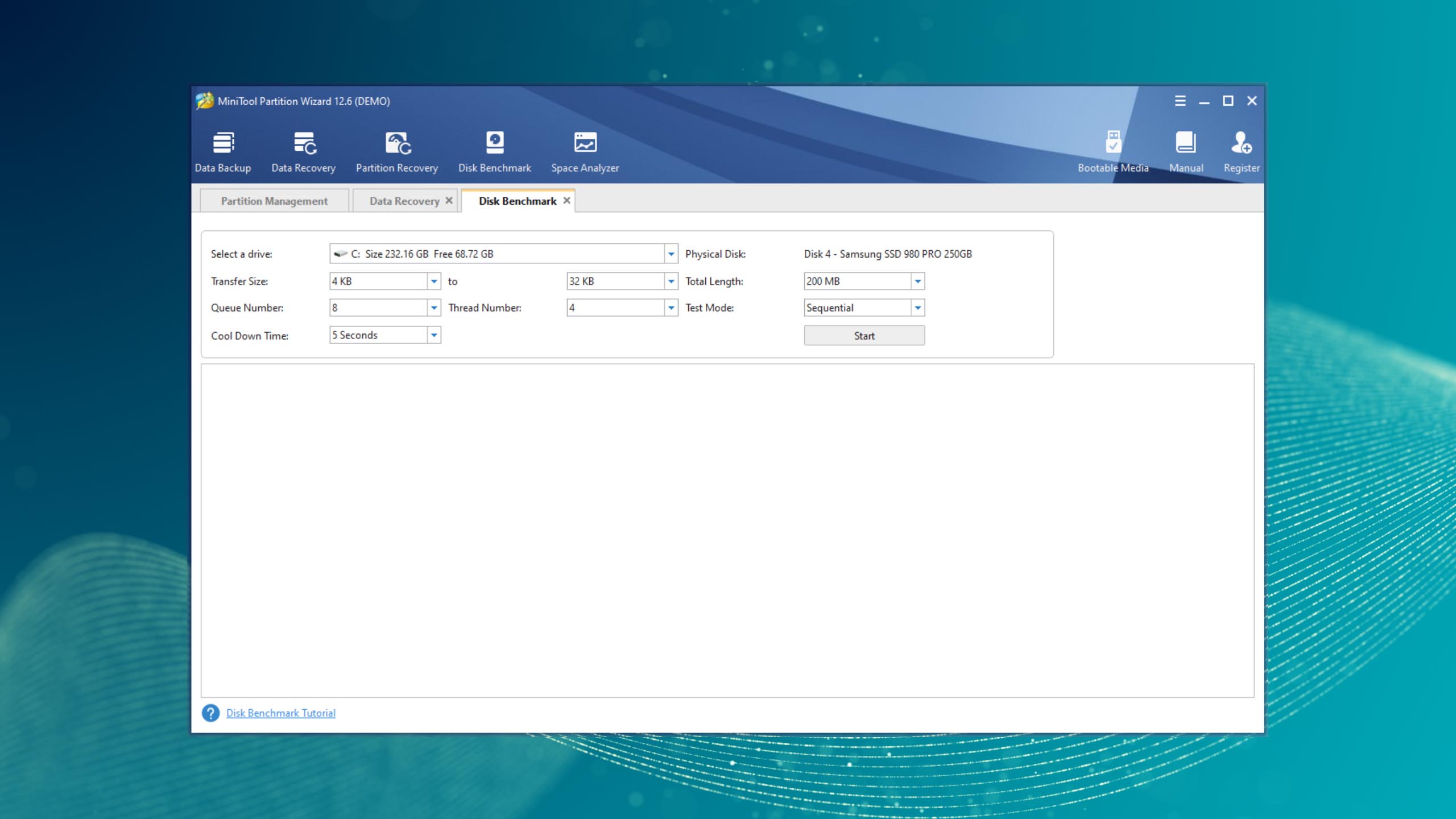The width and height of the screenshot is (1456, 819).
Task: Click the Total Length label
Action: (714, 281)
